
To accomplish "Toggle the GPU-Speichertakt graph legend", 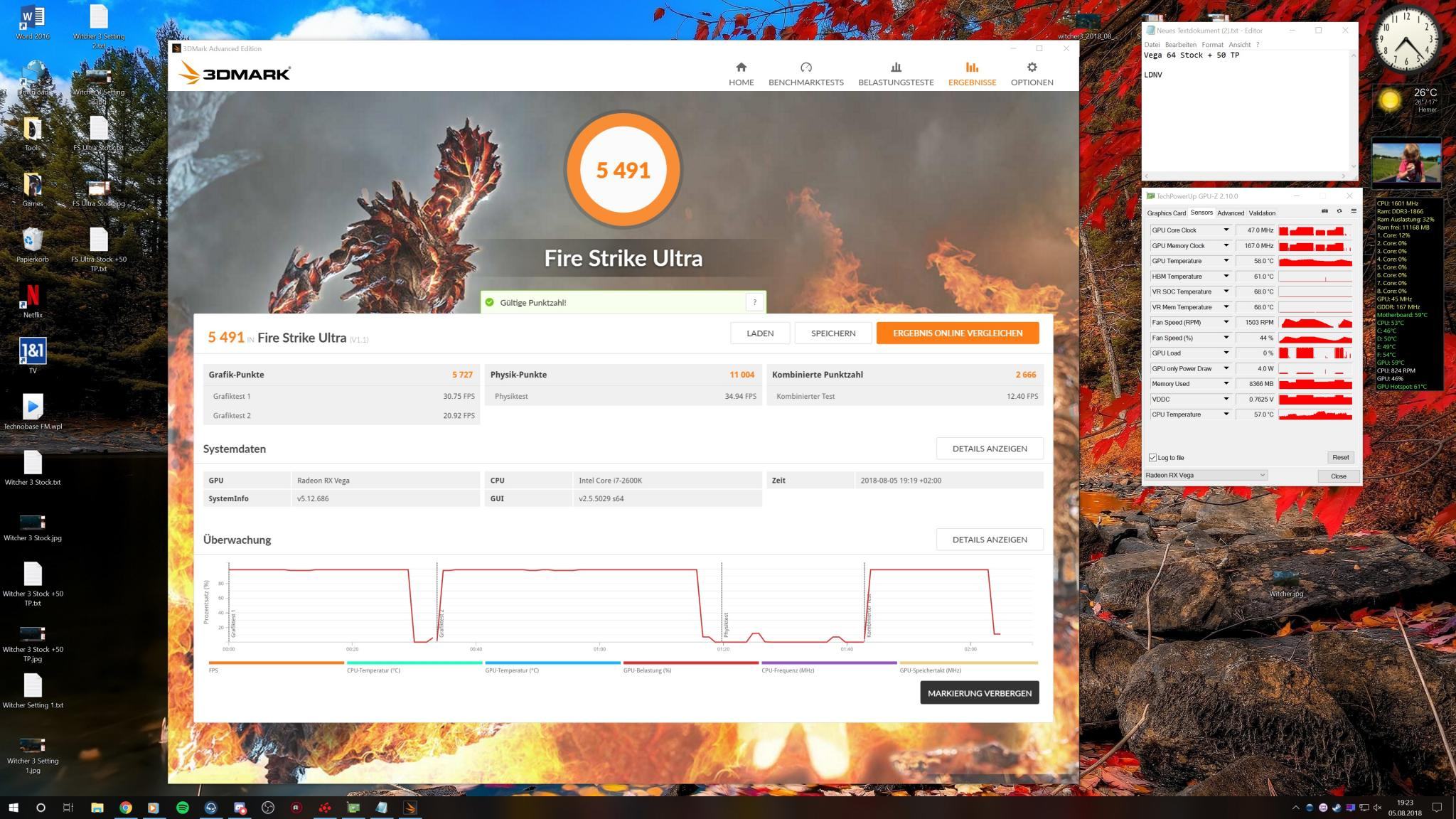I will pyautogui.click(x=968, y=667).
